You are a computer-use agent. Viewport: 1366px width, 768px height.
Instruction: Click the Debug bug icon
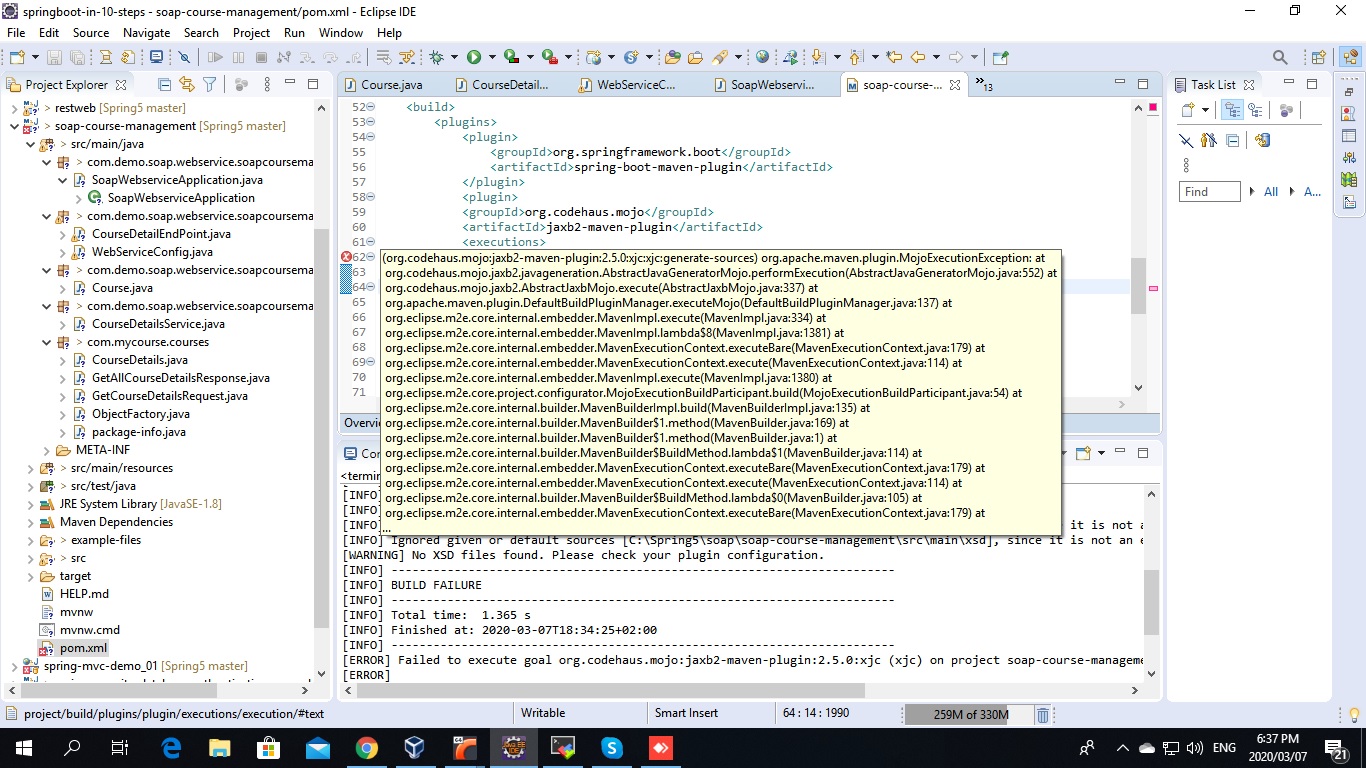[x=436, y=58]
